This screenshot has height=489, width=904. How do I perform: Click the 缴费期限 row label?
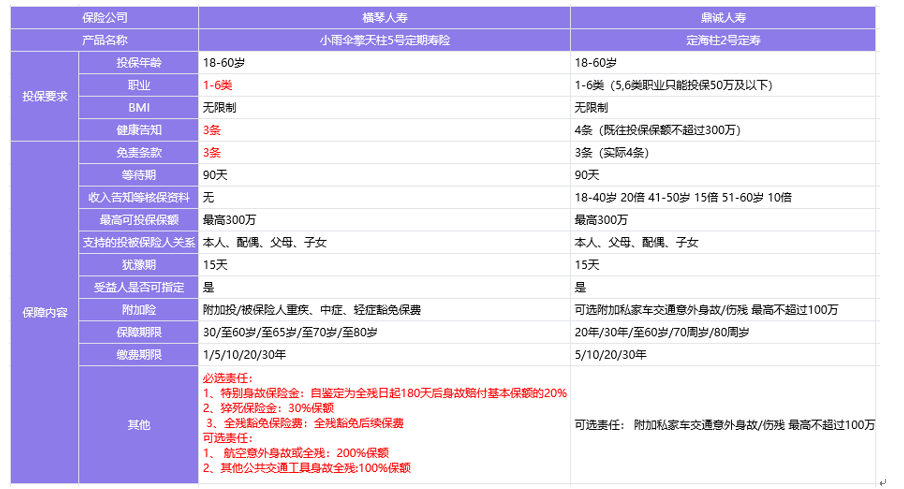click(138, 355)
